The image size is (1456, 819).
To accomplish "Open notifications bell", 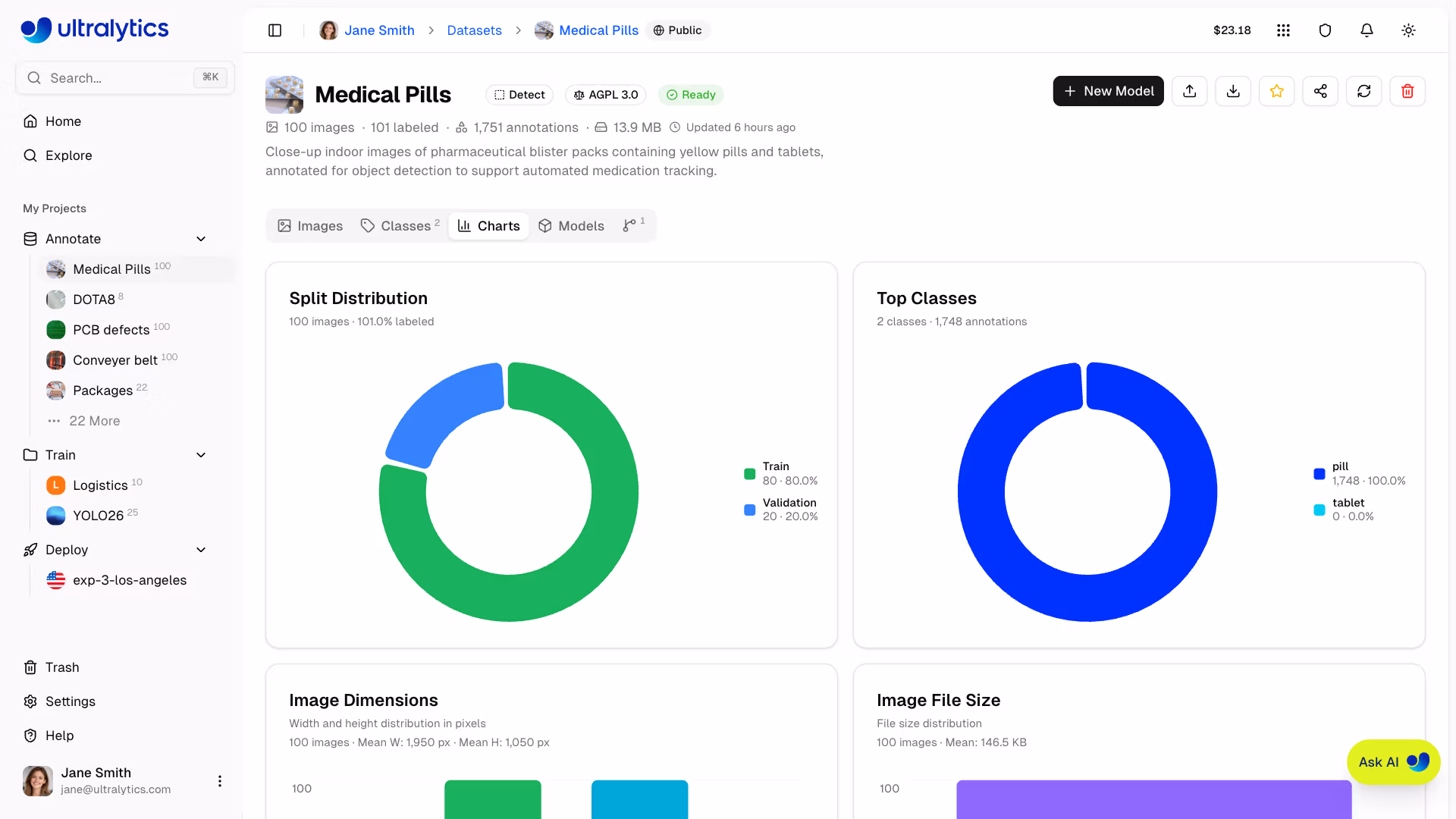I will click(x=1367, y=30).
